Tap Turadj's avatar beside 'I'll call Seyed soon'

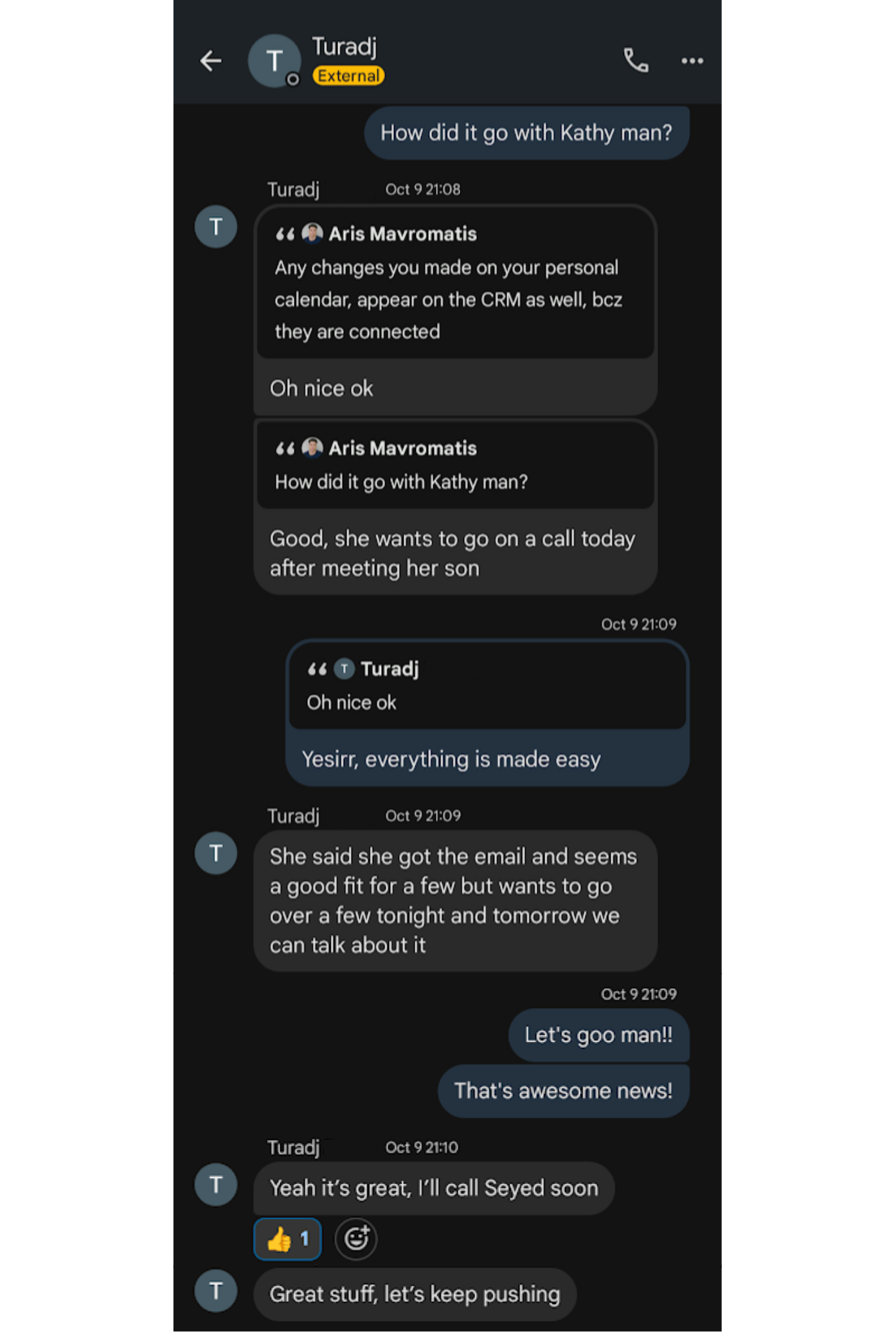tap(216, 1184)
